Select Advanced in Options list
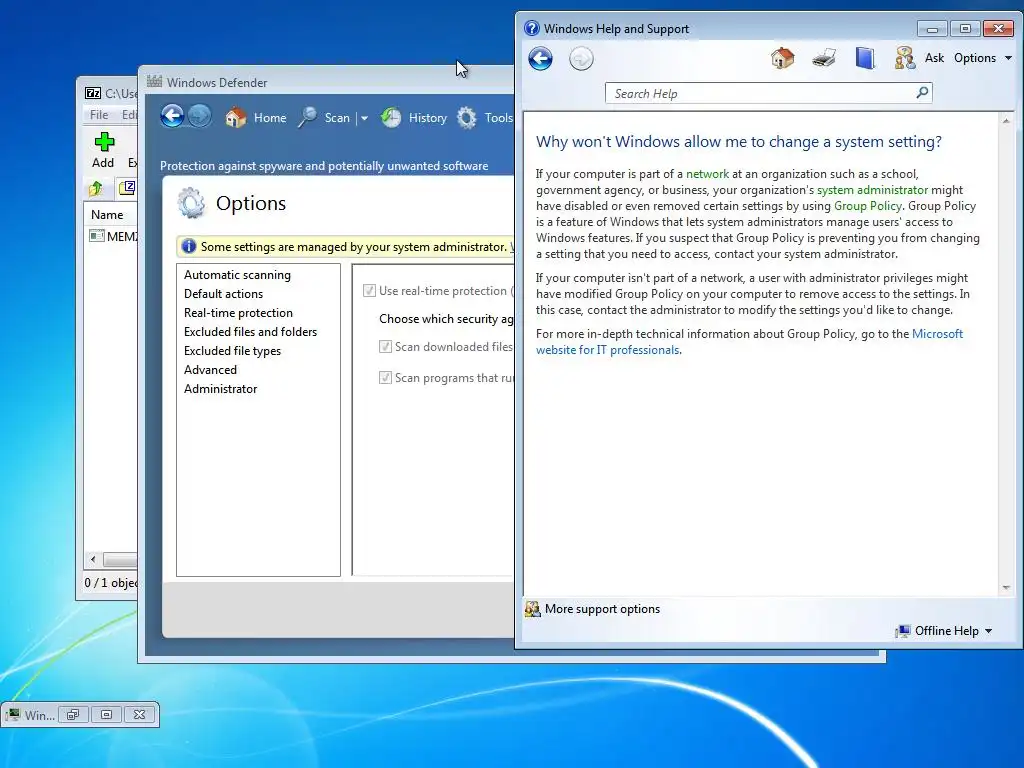 tap(210, 370)
